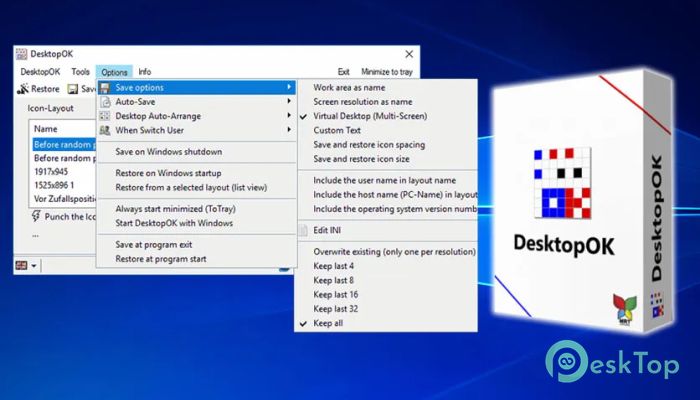Viewport: 700px width, 400px height.
Task: Click the Save options floppy disk icon
Action: (x=105, y=88)
